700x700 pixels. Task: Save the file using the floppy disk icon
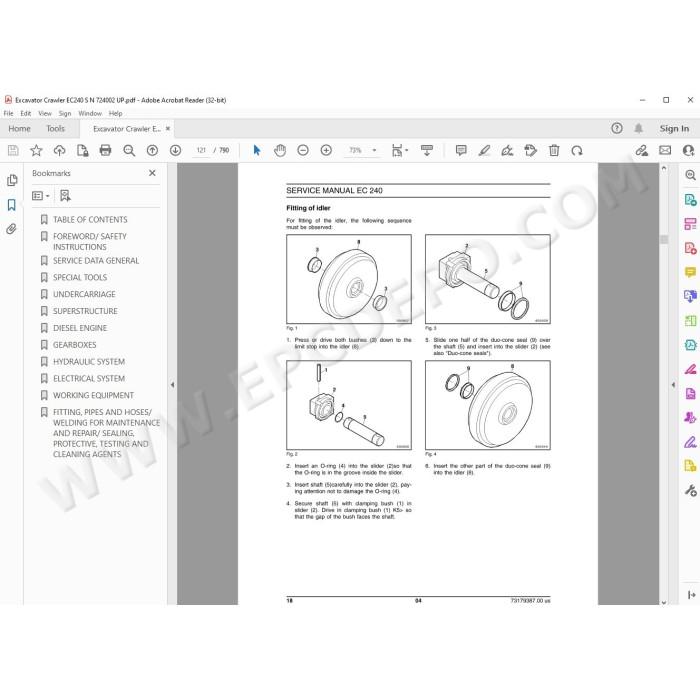(x=13, y=150)
